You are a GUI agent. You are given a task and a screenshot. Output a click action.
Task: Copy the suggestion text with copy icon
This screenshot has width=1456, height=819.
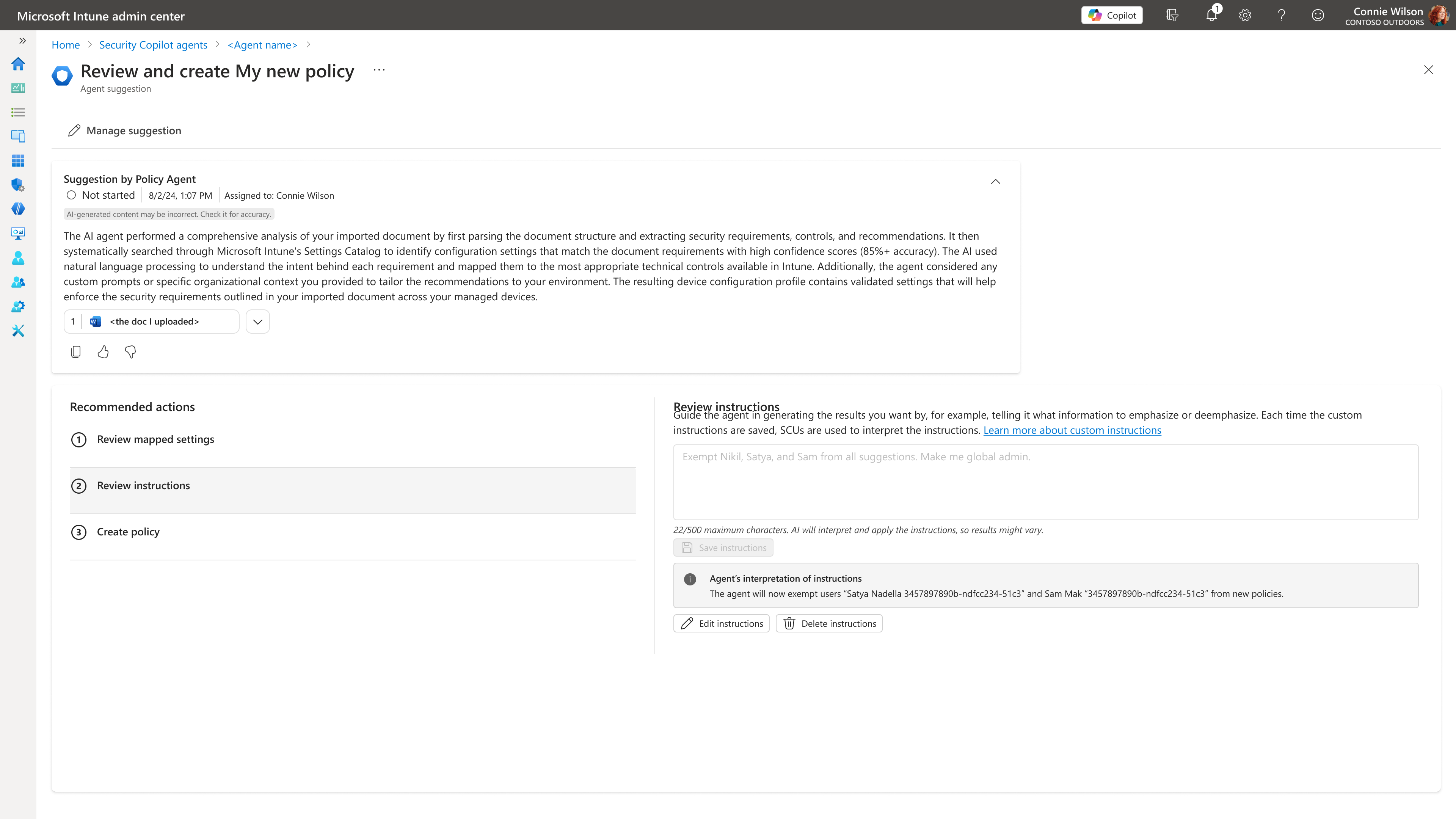coord(76,352)
